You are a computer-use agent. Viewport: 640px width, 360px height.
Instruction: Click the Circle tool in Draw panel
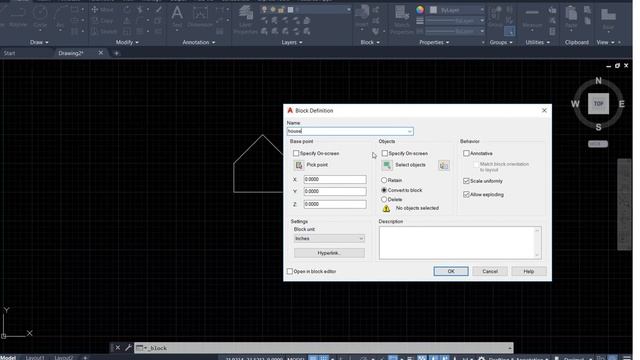40,16
